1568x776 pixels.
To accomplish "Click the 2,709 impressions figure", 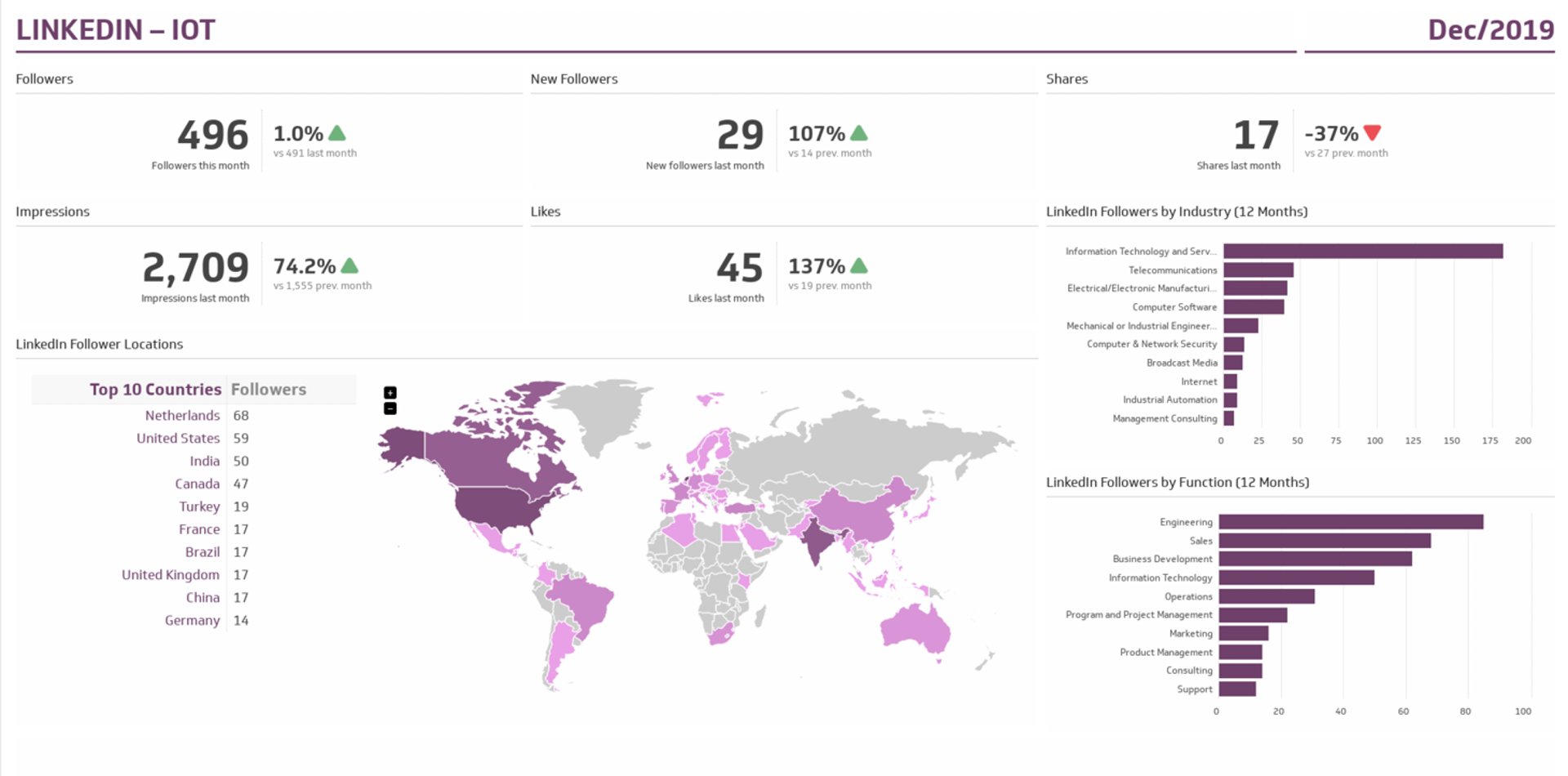I will coord(196,267).
